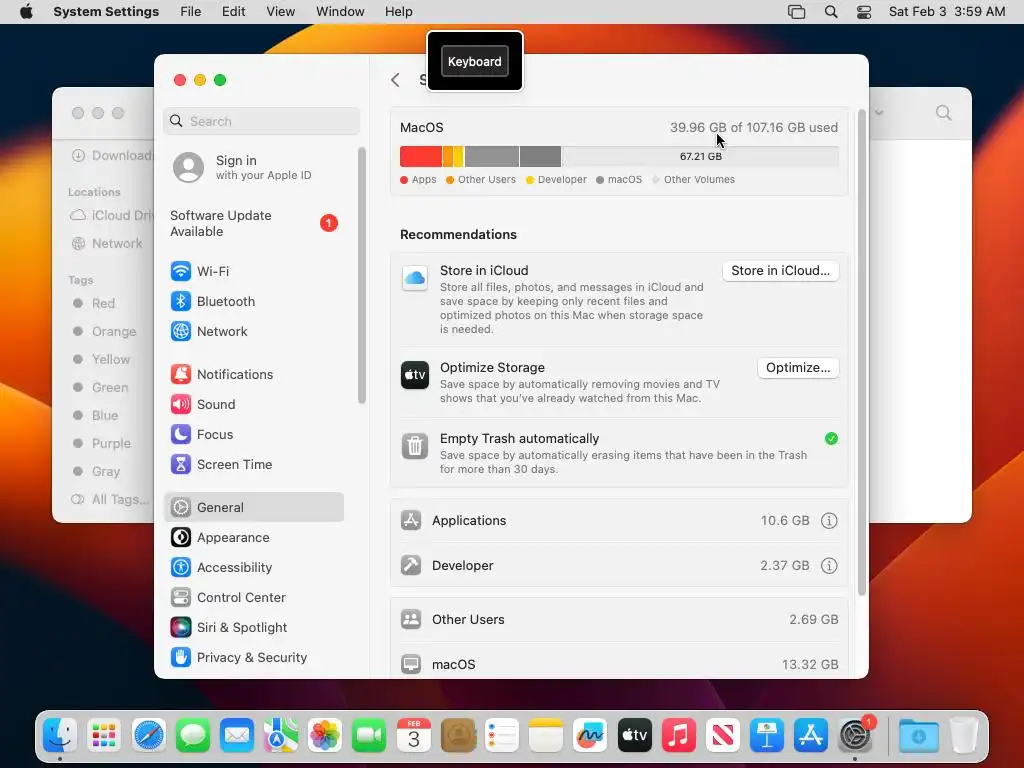Viewport: 1024px width, 768px height.
Task: Open Control Center settings
Action: pyautogui.click(x=253, y=598)
